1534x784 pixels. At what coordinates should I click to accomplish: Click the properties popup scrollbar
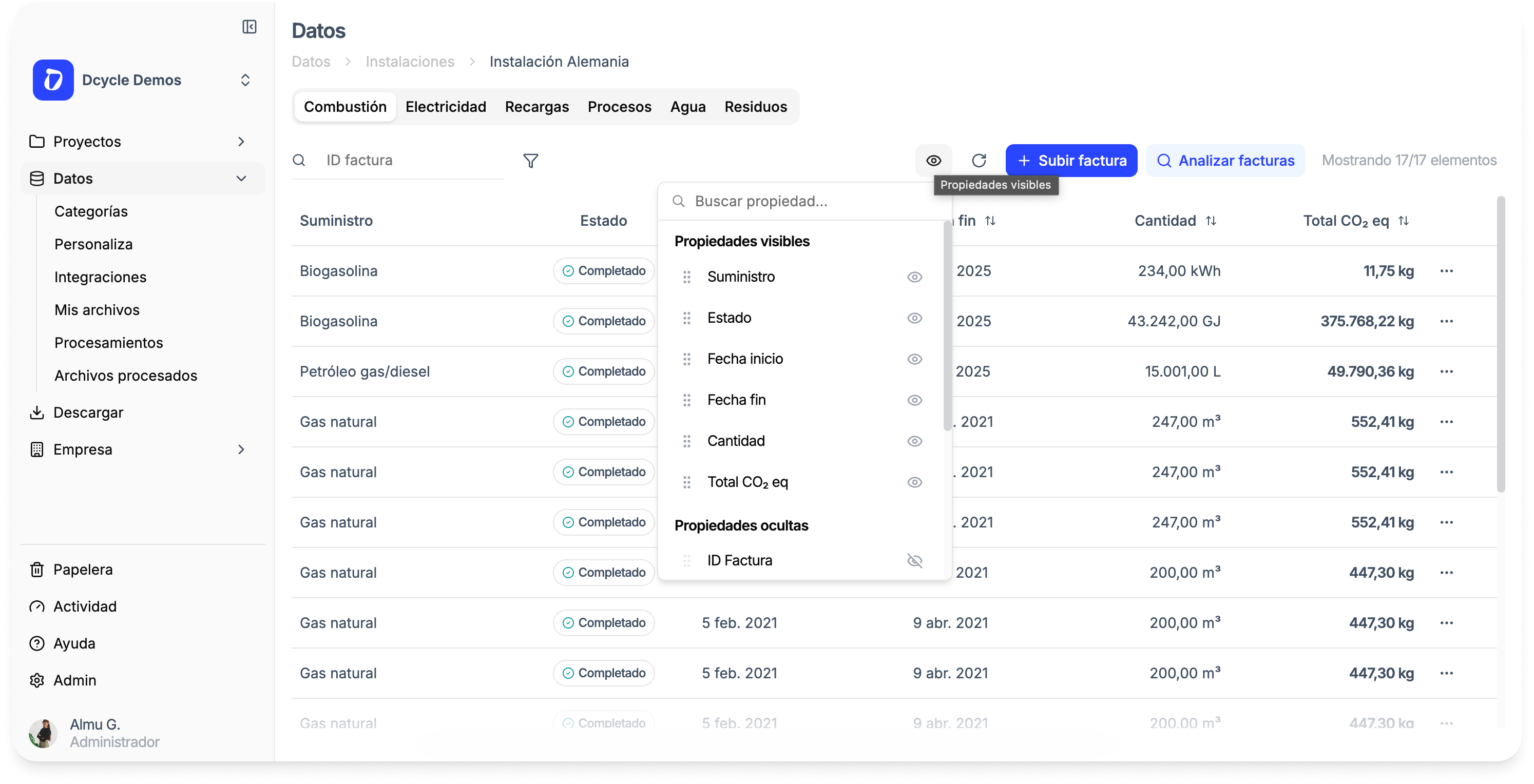pos(947,326)
